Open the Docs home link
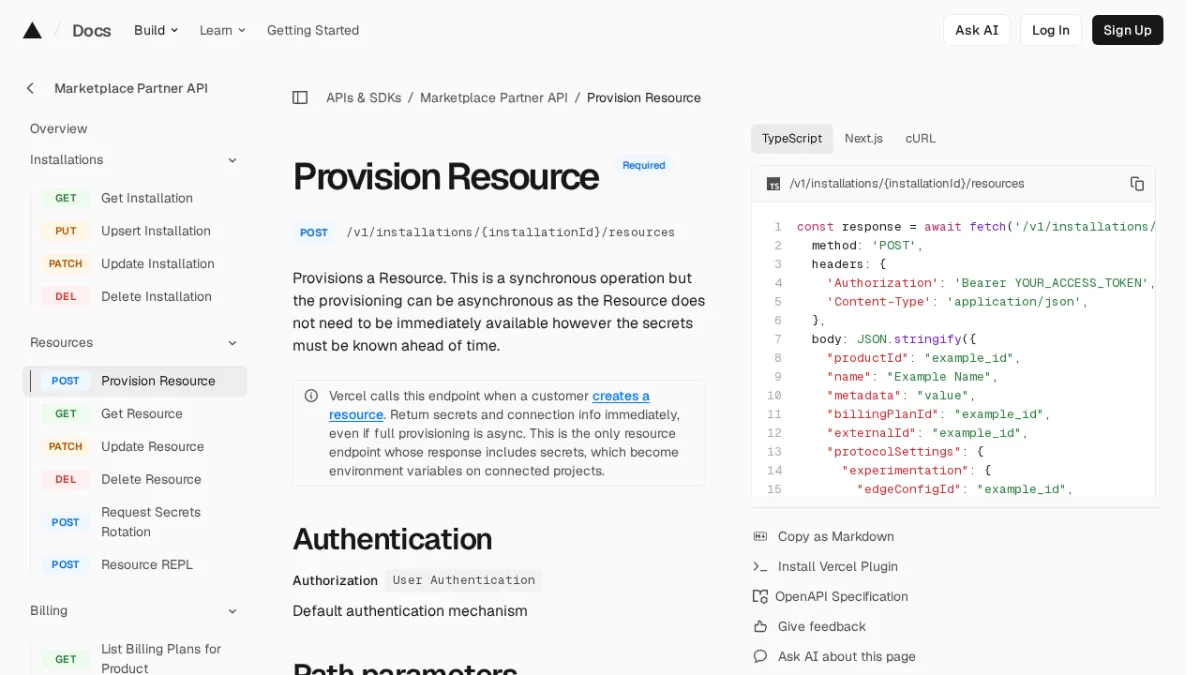The height and width of the screenshot is (675, 1200). coord(91,30)
